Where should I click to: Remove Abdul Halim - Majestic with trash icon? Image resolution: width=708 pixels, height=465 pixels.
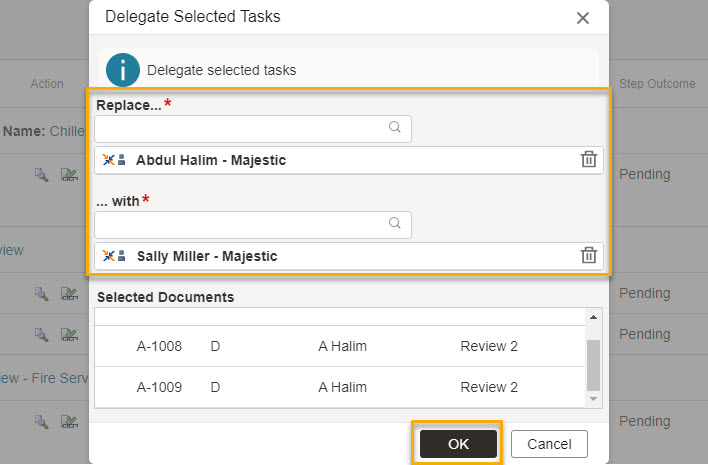pyautogui.click(x=588, y=159)
